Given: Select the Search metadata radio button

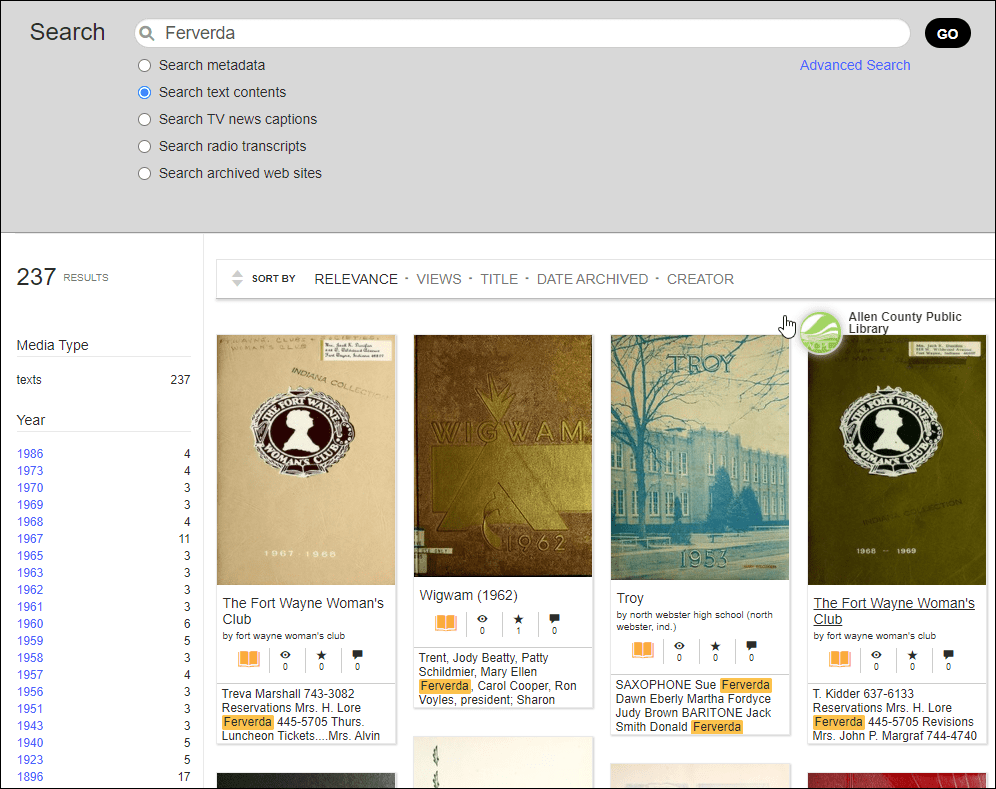Looking at the screenshot, I should pyautogui.click(x=144, y=64).
